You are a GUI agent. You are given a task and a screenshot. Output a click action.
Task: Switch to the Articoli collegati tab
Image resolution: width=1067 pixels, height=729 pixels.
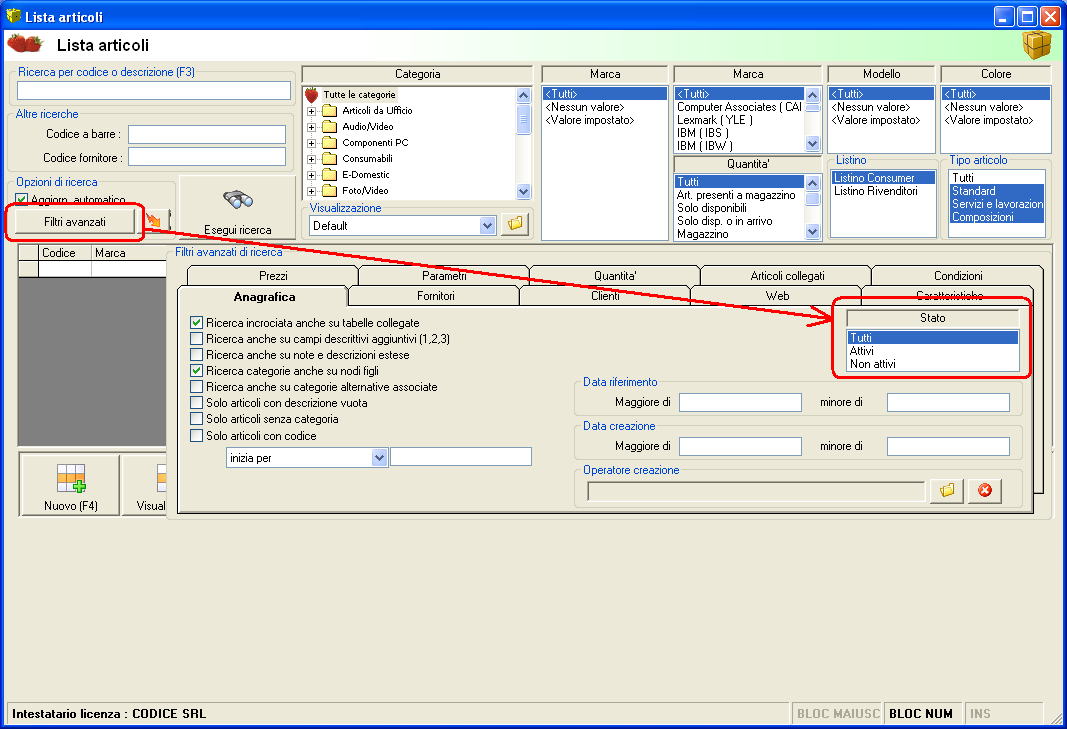point(787,276)
